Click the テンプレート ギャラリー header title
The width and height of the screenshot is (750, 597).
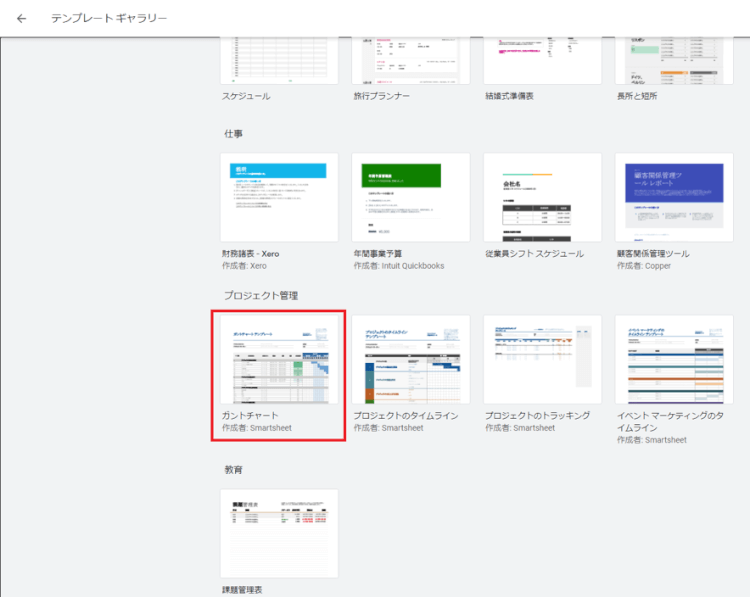[110, 19]
